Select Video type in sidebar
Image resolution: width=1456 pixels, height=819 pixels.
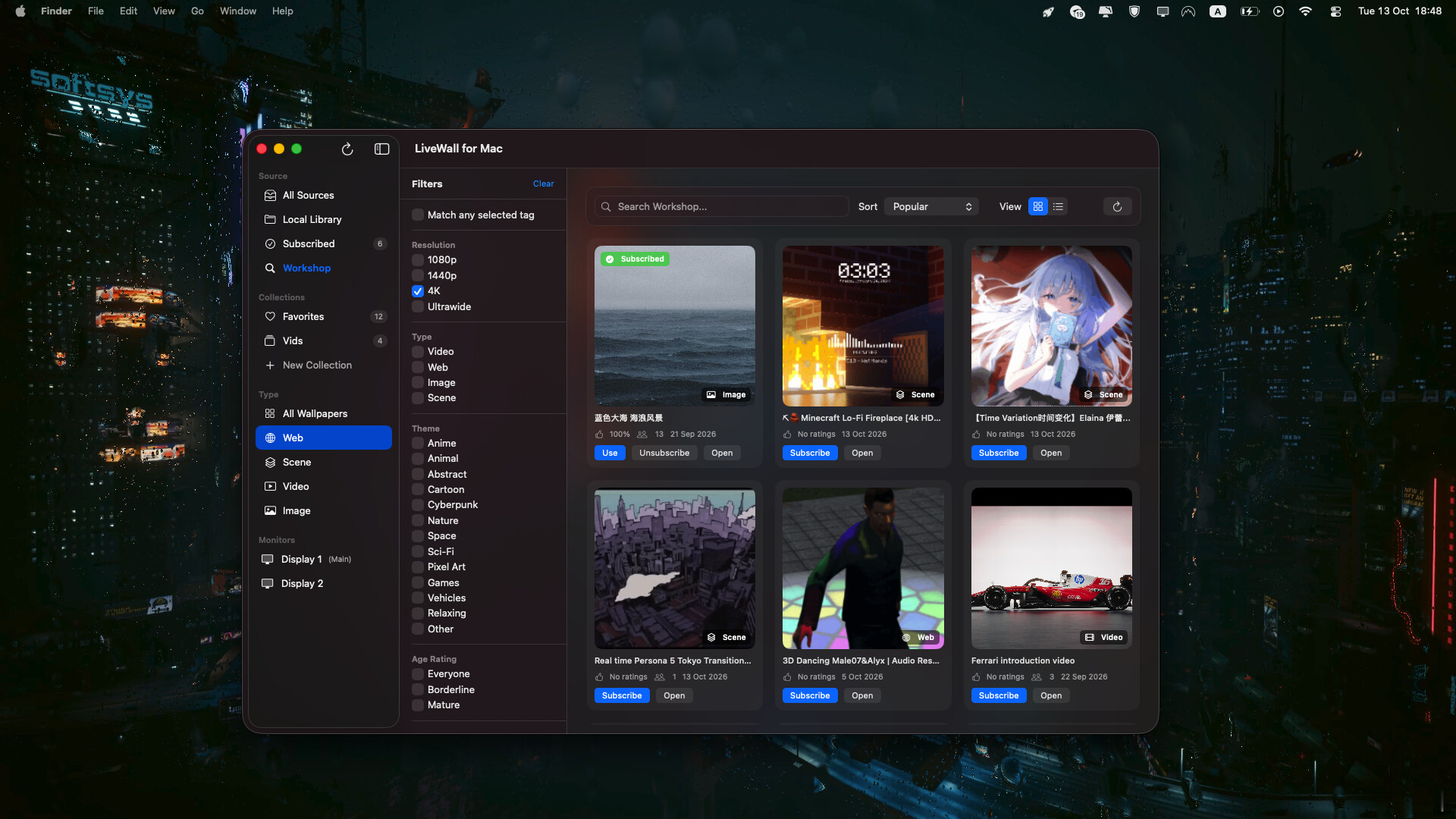pyautogui.click(x=324, y=486)
